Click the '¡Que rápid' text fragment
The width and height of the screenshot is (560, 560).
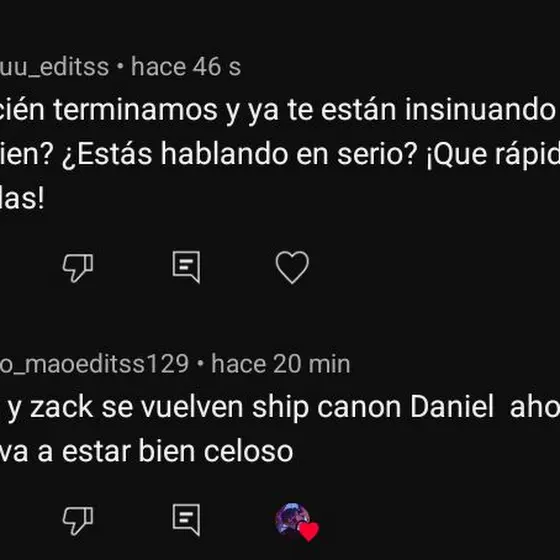[493, 155]
